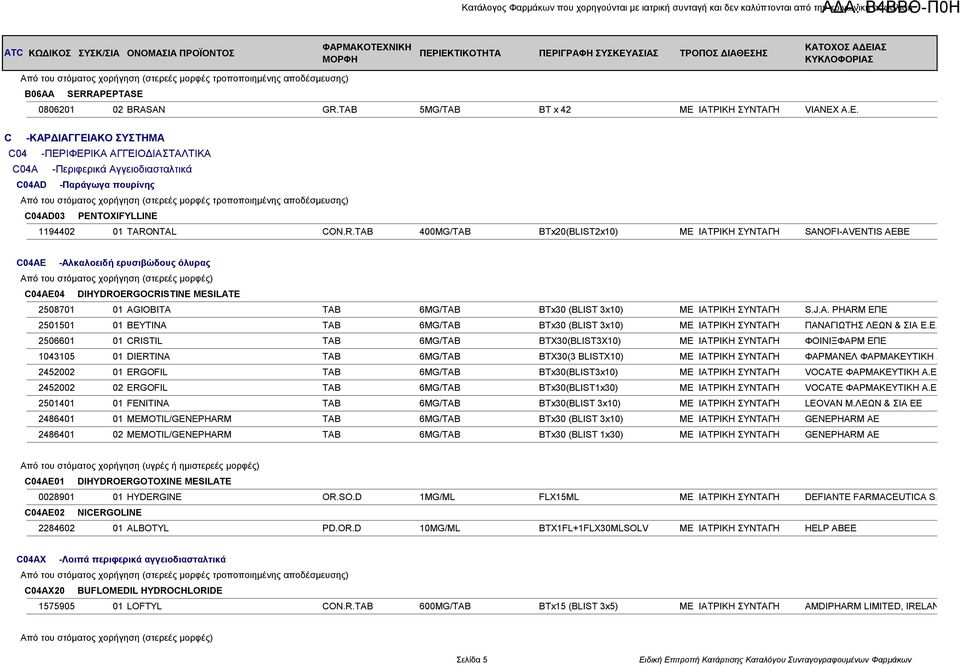Click SANOFI-AVENTIS AEBE license holder
The image size is (960, 666).
coord(857,231)
